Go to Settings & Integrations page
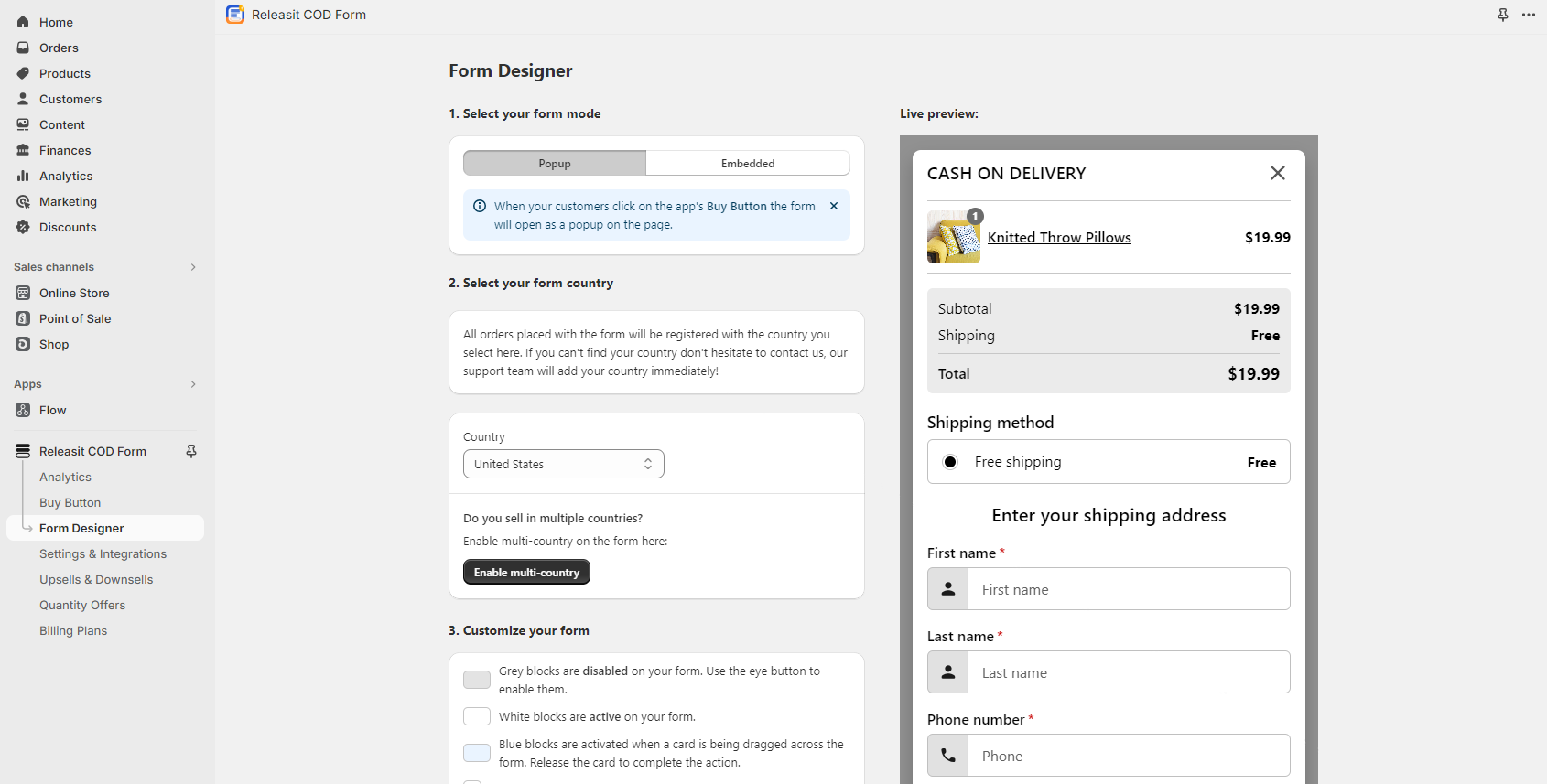The height and width of the screenshot is (784, 1547). point(103,553)
